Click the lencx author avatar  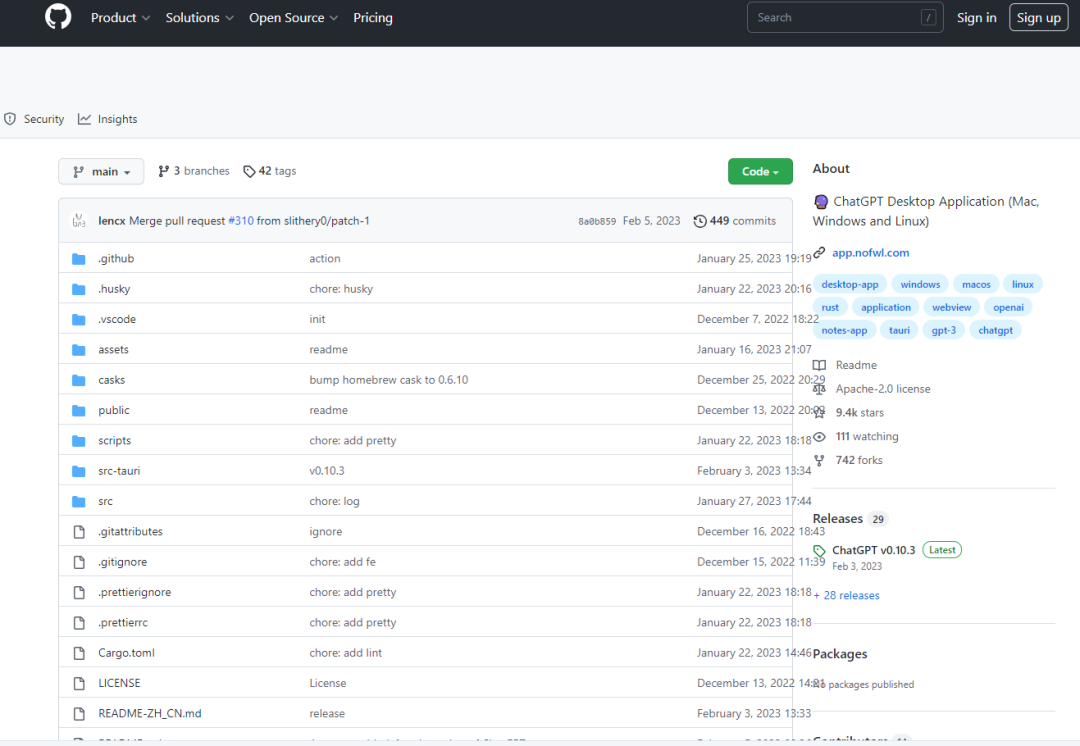79,220
